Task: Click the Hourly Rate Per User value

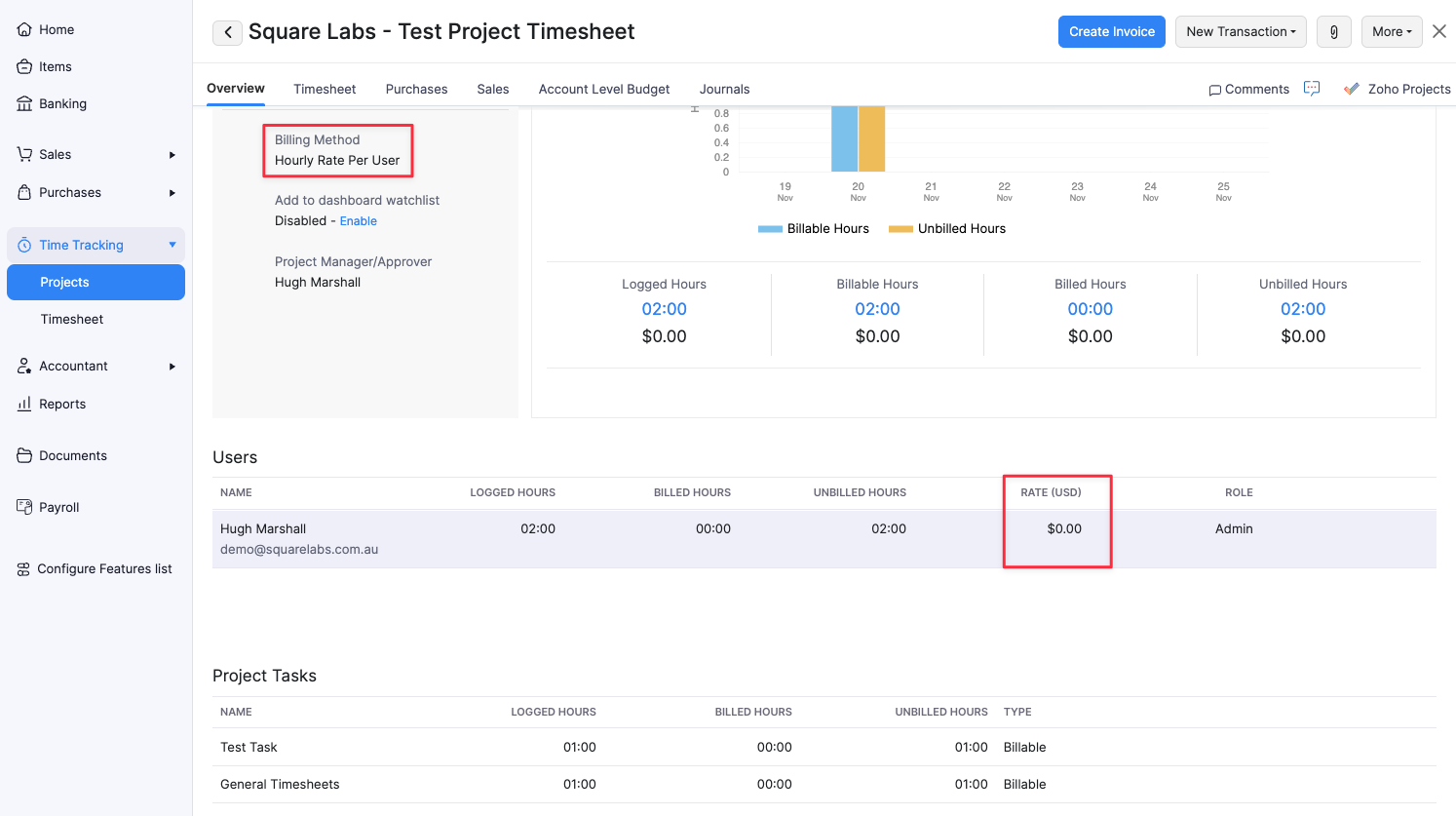Action: (337, 161)
